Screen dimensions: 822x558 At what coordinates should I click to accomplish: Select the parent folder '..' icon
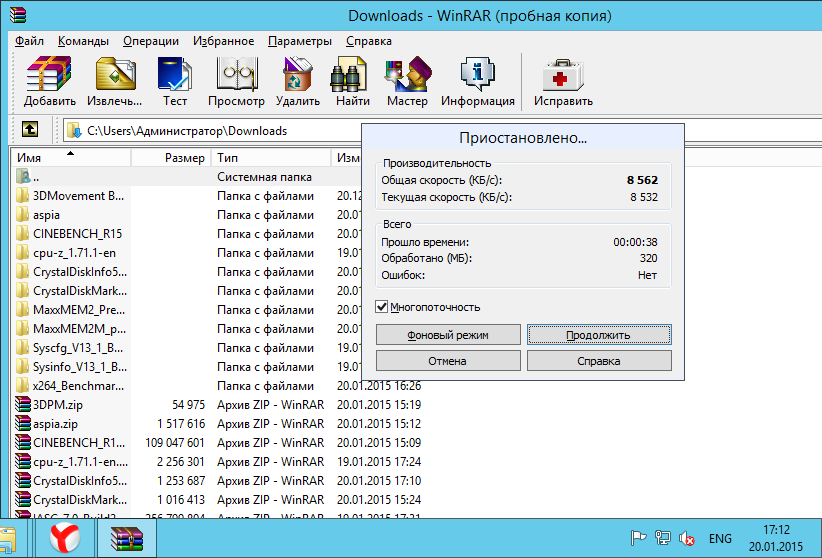point(23,176)
